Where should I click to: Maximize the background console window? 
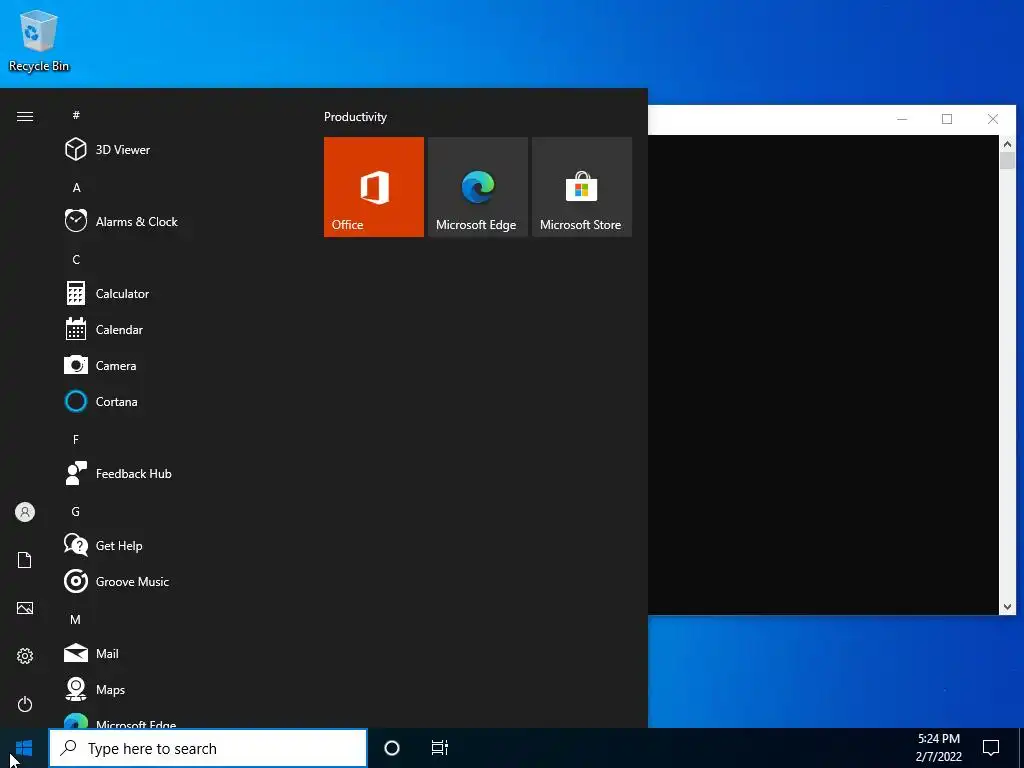point(947,119)
